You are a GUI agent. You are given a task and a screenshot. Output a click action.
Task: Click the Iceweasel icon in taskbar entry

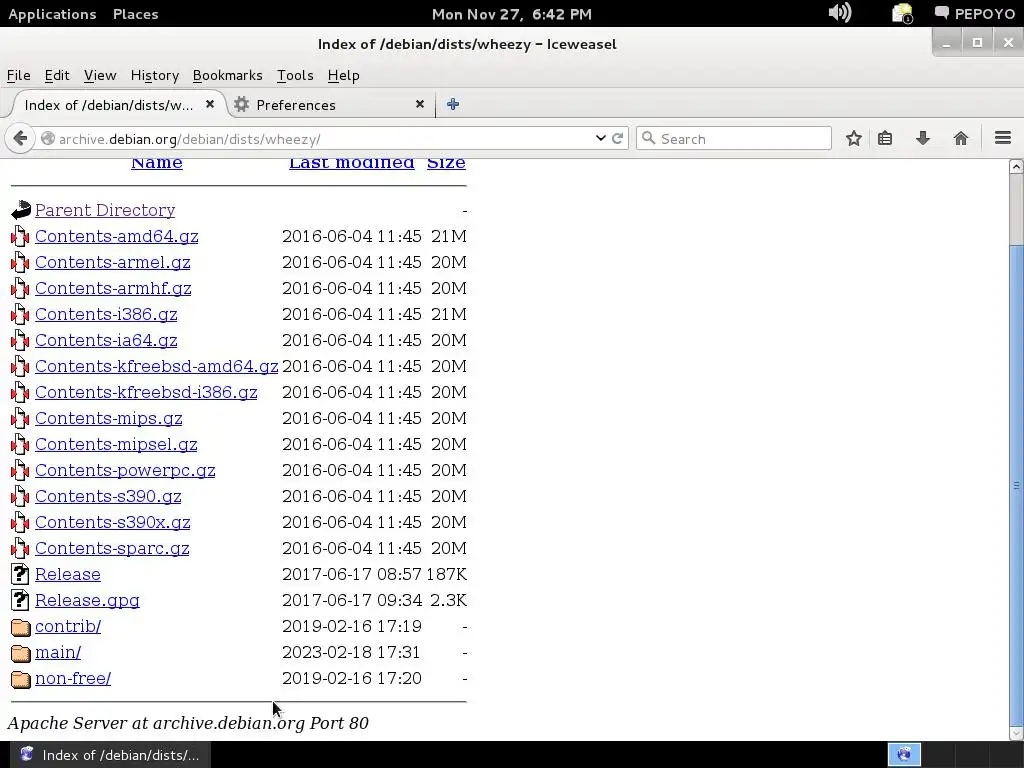click(x=27, y=754)
